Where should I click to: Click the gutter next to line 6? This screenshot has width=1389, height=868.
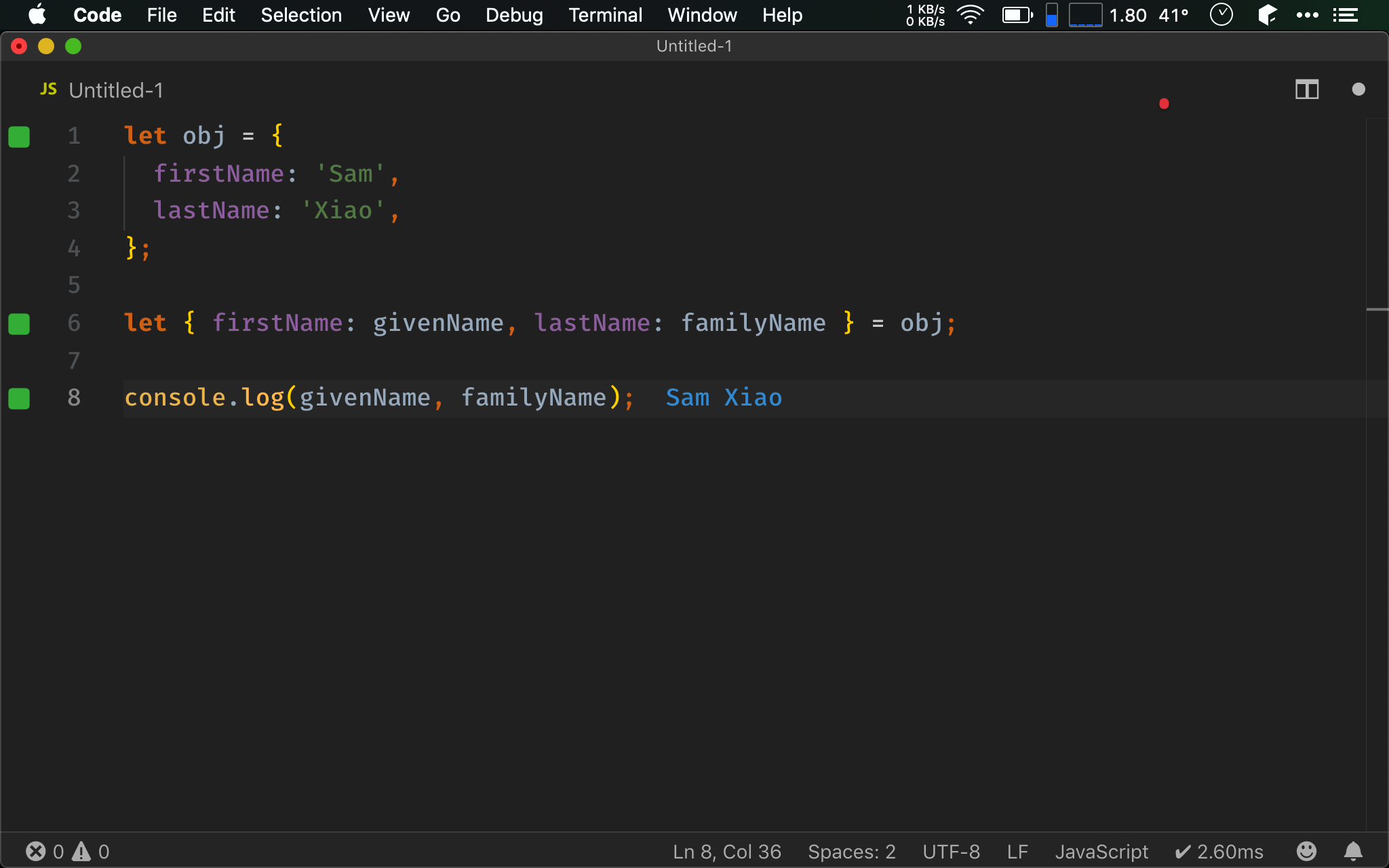[x=19, y=323]
